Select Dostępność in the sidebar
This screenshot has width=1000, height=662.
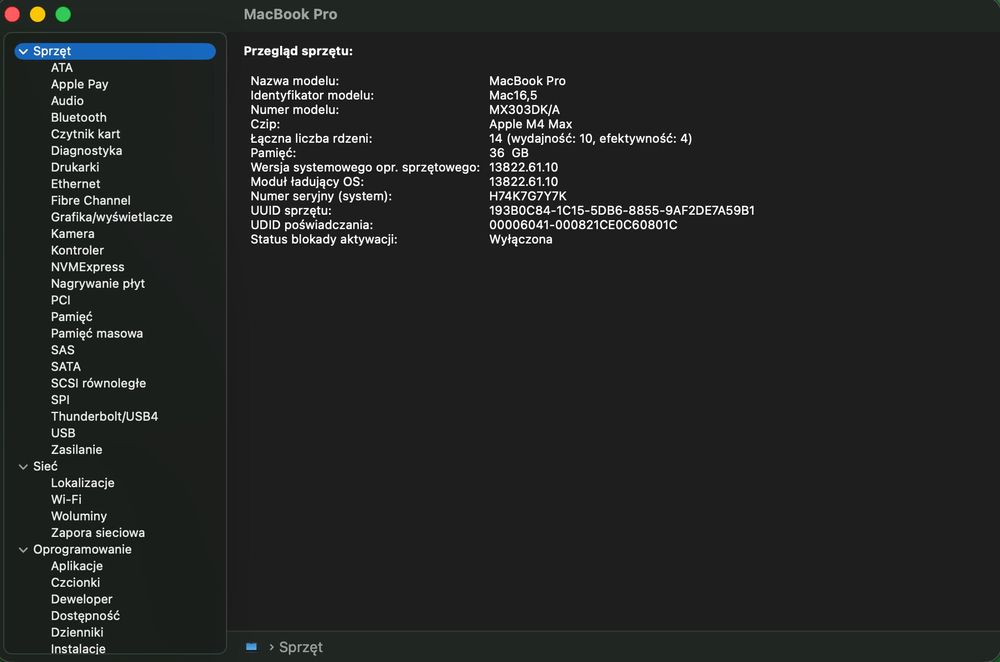tap(85, 615)
